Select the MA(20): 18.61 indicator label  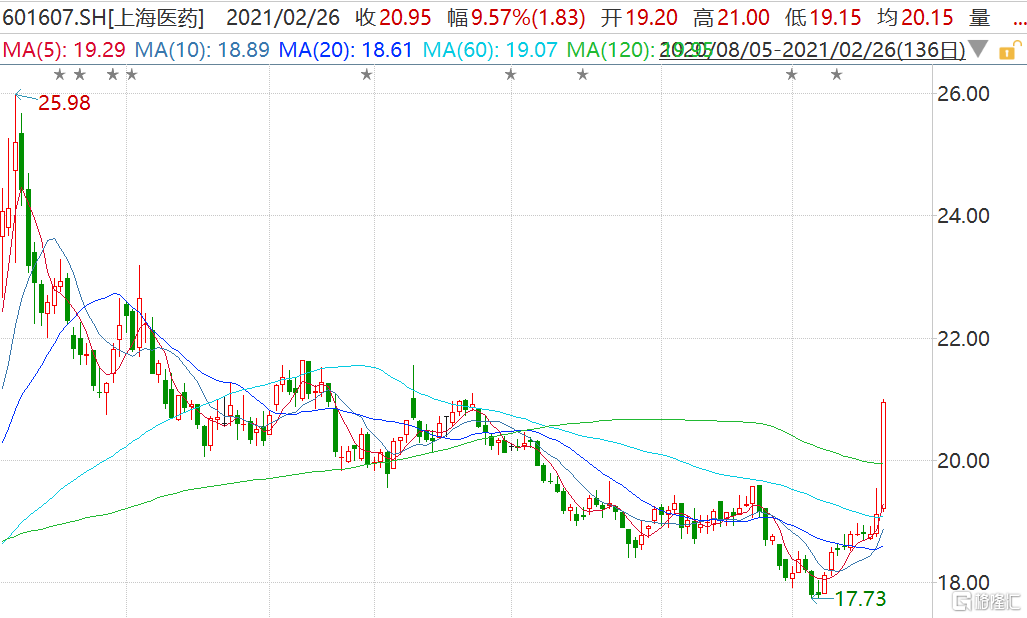(346, 50)
